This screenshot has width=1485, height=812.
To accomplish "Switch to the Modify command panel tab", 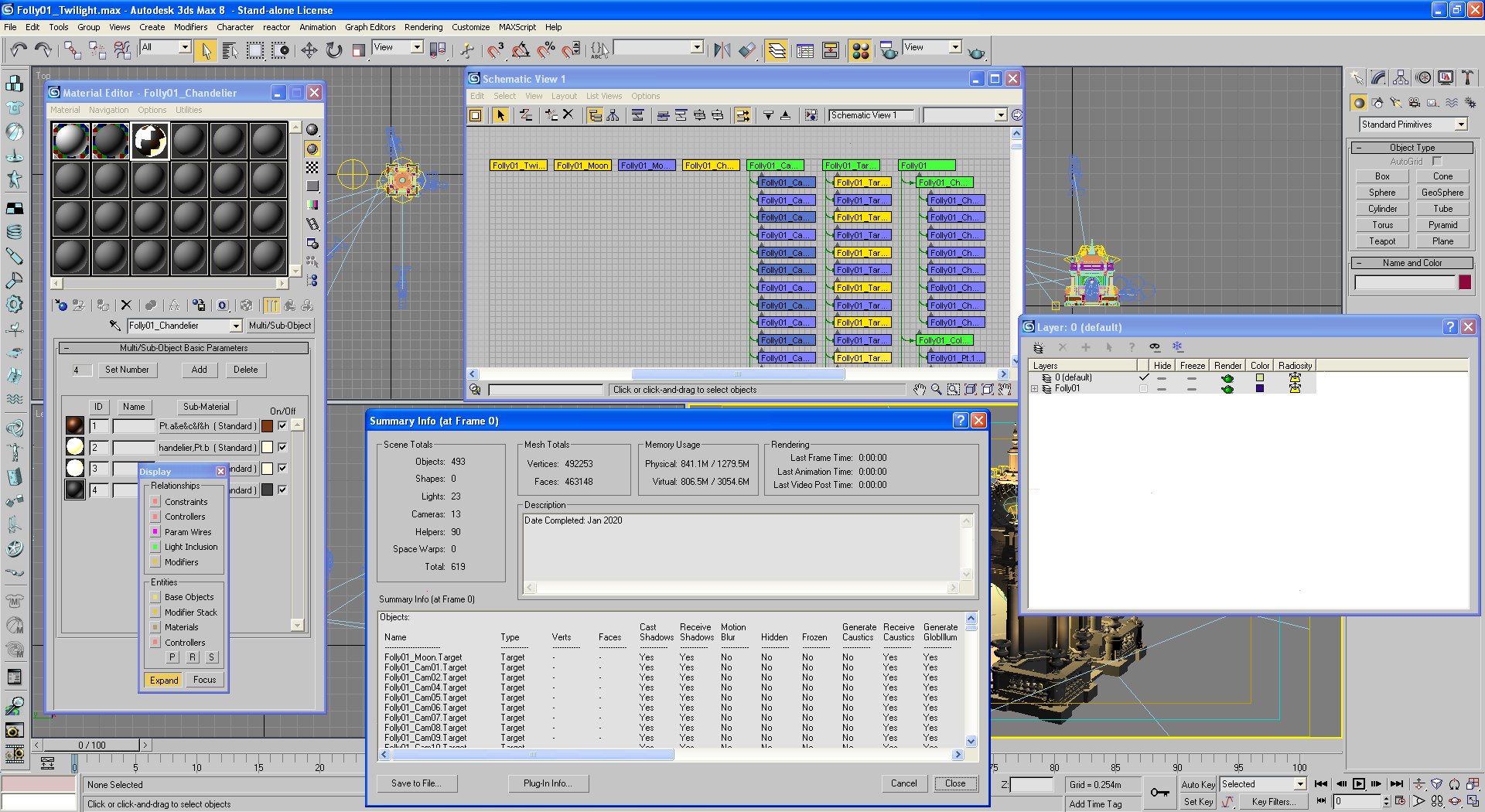I will [1378, 78].
